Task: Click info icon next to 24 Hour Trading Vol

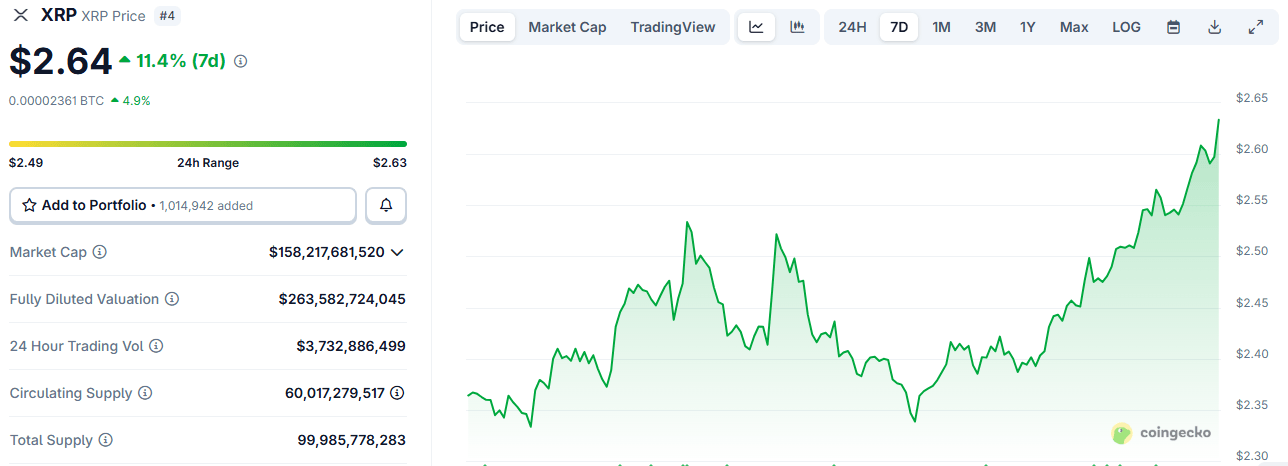Action: point(156,346)
